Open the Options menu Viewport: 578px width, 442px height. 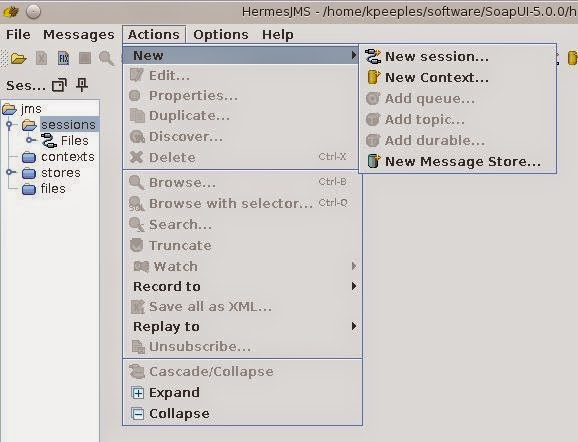point(220,35)
